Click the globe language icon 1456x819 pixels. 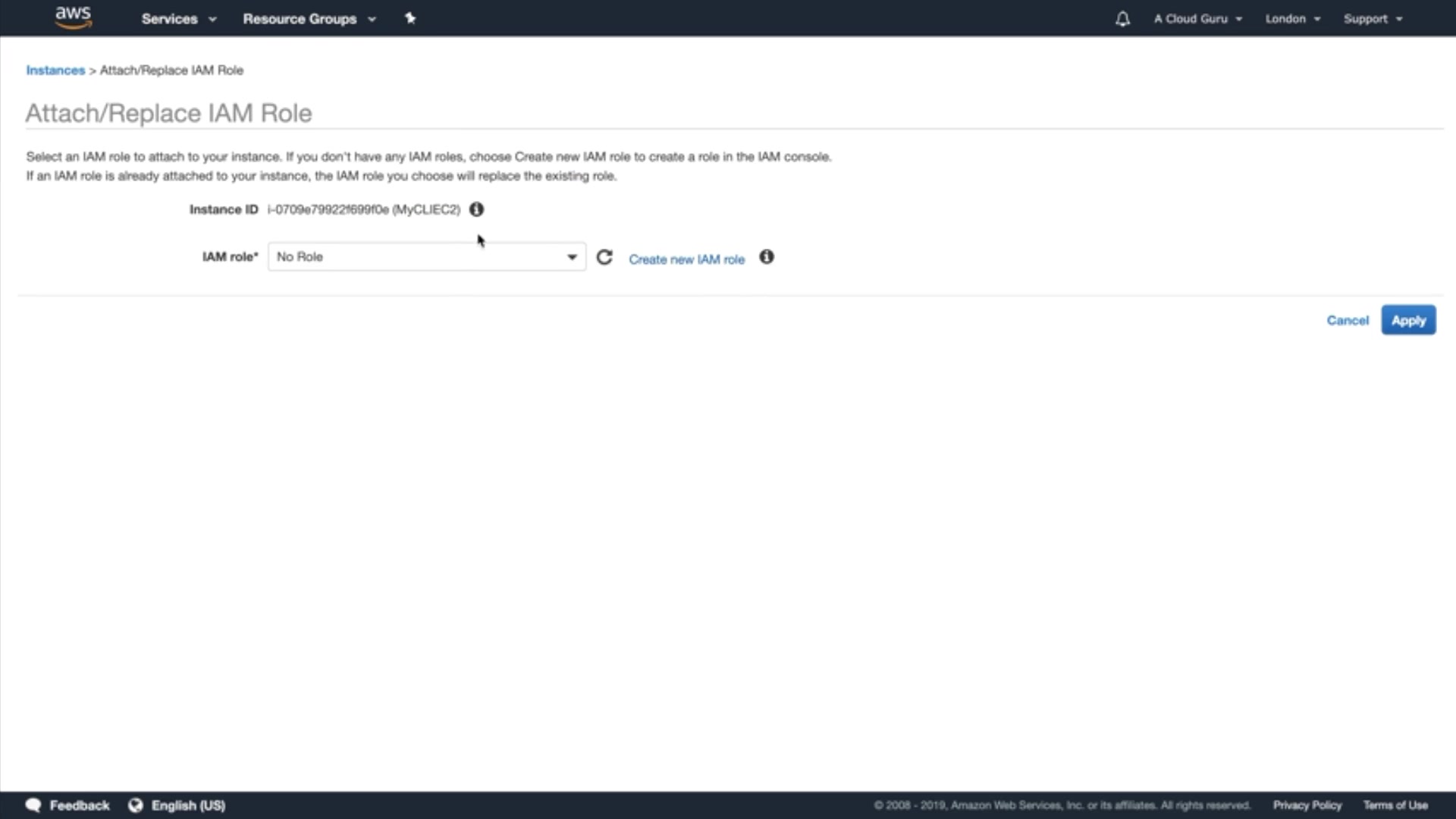coord(136,805)
